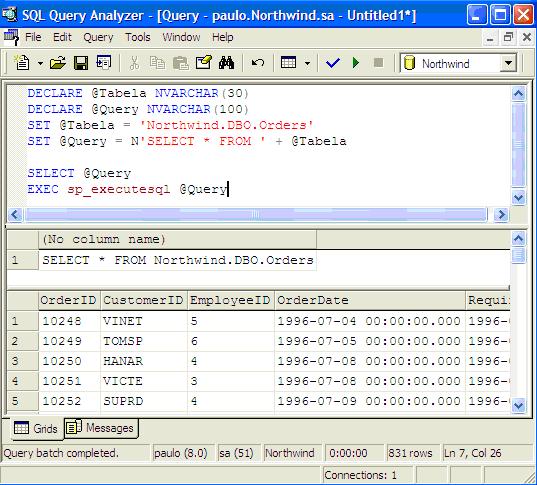Open the Window menu

[181, 37]
